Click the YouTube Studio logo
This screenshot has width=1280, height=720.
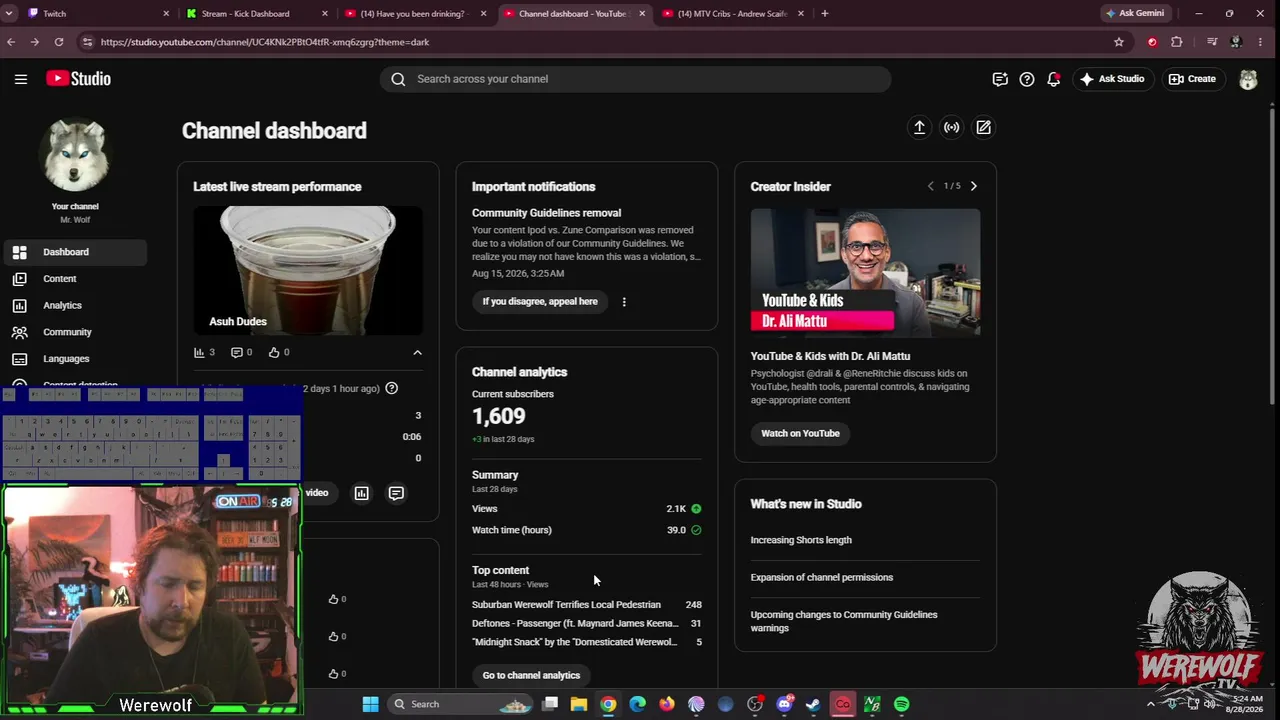coord(78,79)
